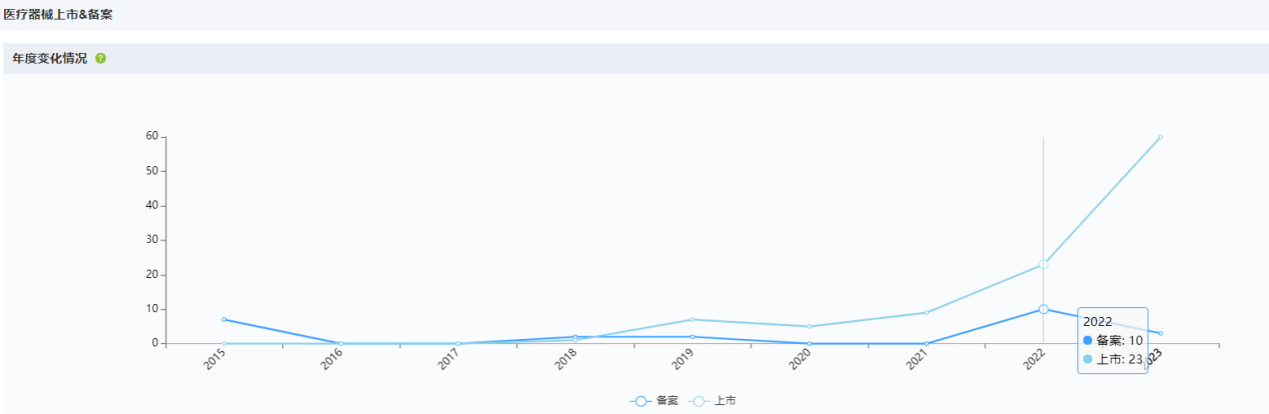Click the 上市 data point for 2019
This screenshot has height=414, width=1269.
tap(692, 319)
